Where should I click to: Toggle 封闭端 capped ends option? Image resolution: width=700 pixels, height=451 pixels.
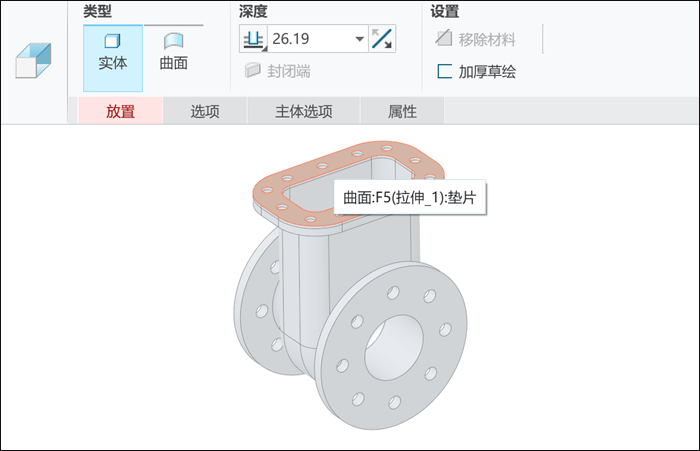click(x=278, y=71)
